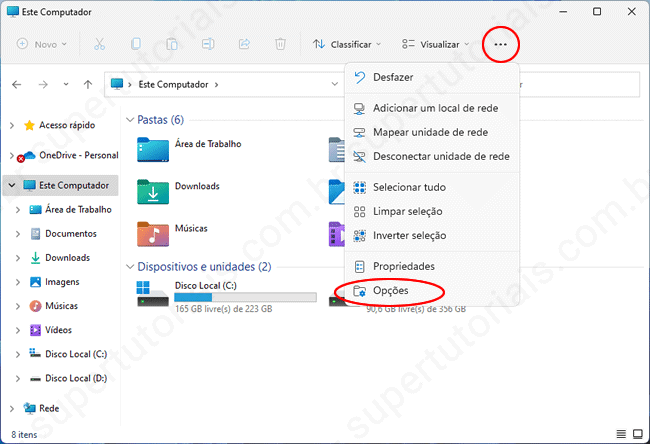This screenshot has width=650, height=444.
Task: Open the Classificar sort dropdown
Action: click(347, 44)
